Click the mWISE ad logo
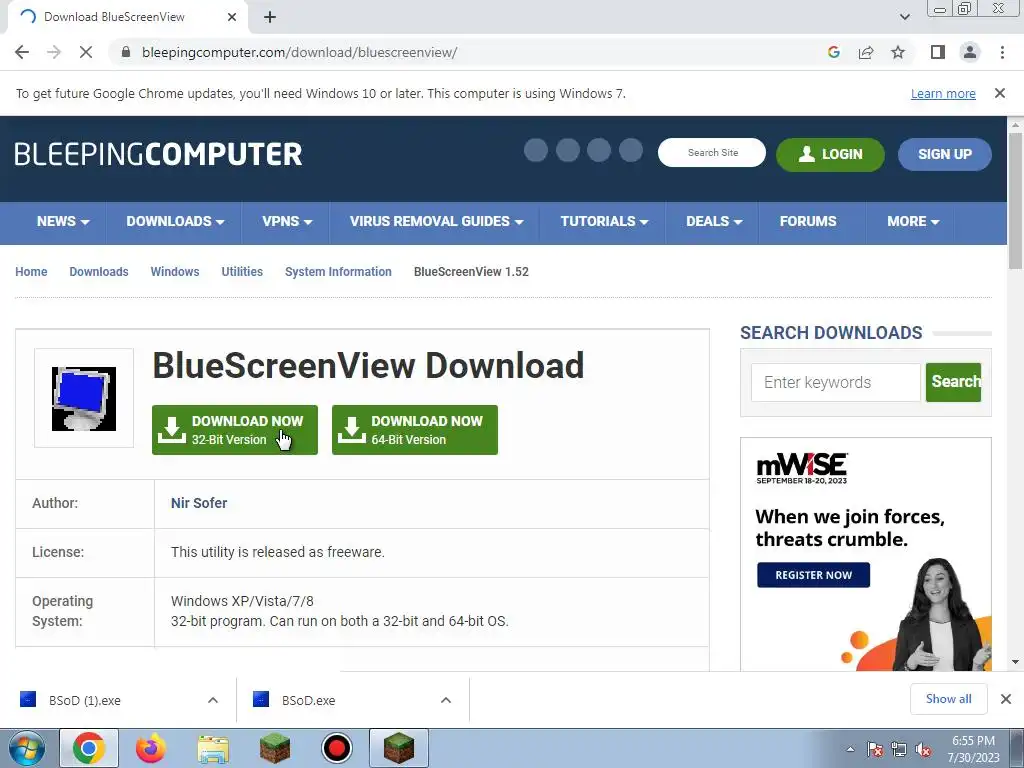This screenshot has height=768, width=1024. 802,468
